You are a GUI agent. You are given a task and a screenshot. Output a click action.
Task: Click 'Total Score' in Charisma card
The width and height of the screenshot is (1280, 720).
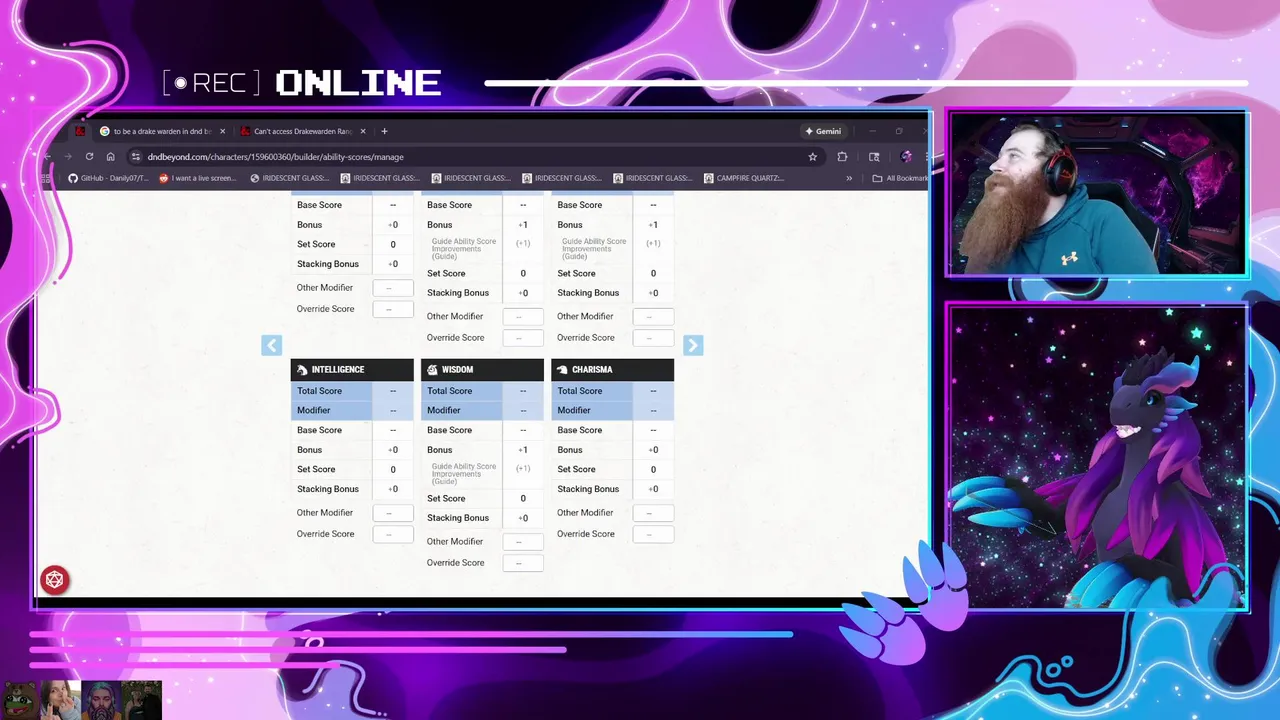pyautogui.click(x=580, y=391)
